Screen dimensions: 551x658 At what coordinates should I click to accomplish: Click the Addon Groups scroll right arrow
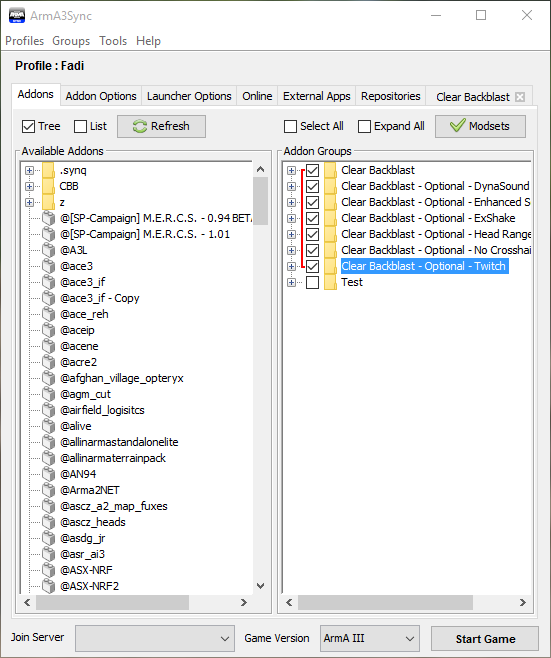(522, 603)
